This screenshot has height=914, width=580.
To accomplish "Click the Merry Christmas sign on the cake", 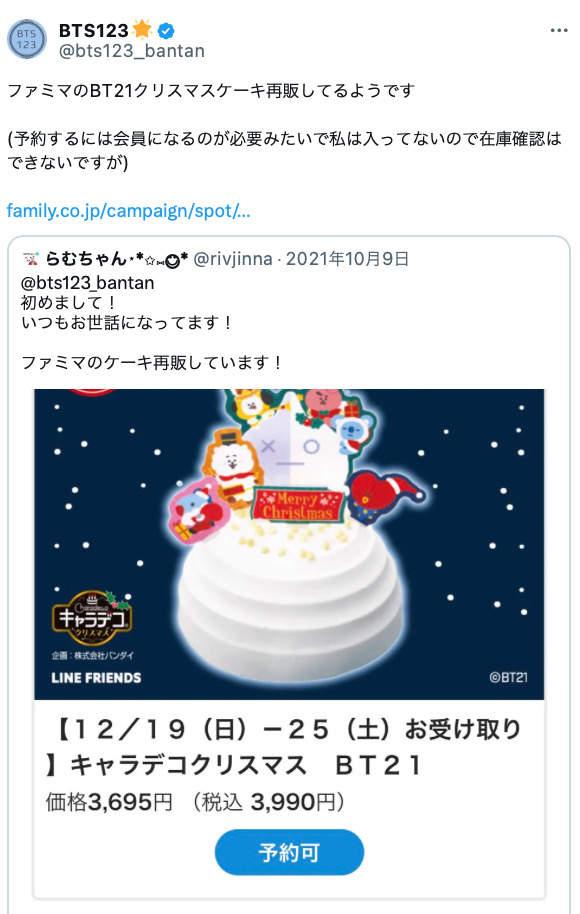I will click(x=299, y=505).
